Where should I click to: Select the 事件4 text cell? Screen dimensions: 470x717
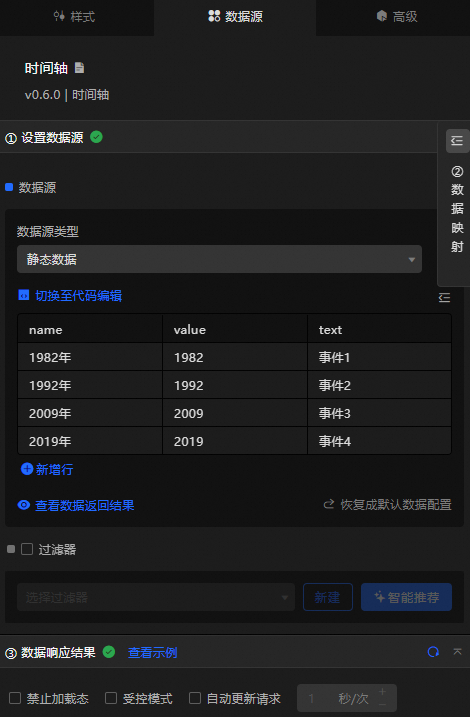pyautogui.click(x=379, y=441)
